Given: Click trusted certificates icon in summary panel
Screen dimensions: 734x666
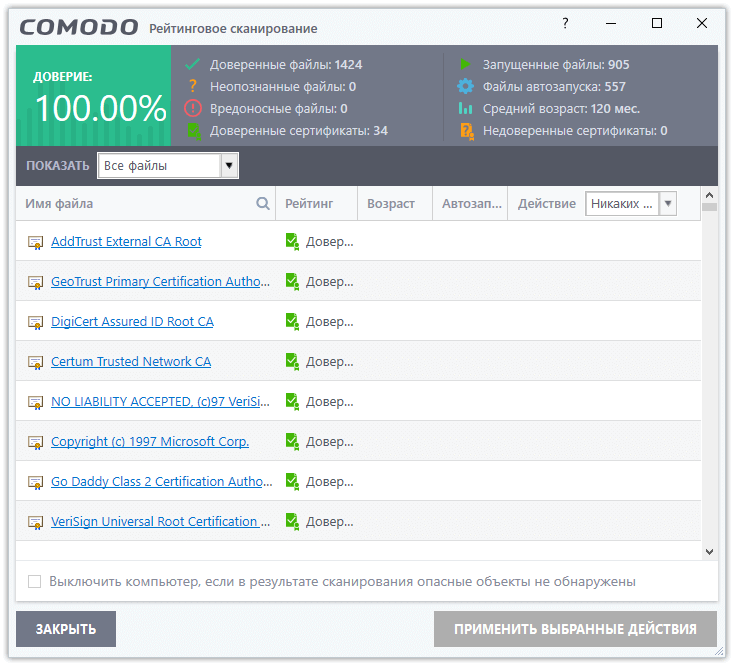Looking at the screenshot, I should point(194,132).
